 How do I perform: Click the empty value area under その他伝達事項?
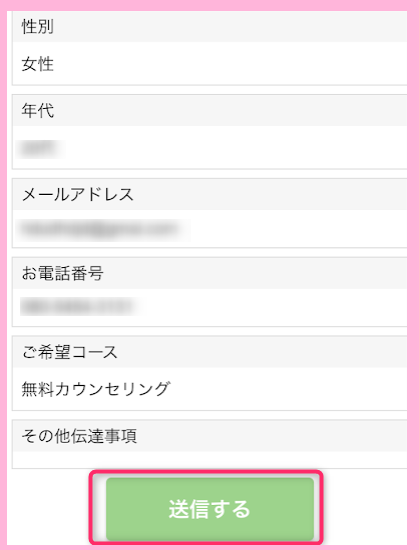210,460
